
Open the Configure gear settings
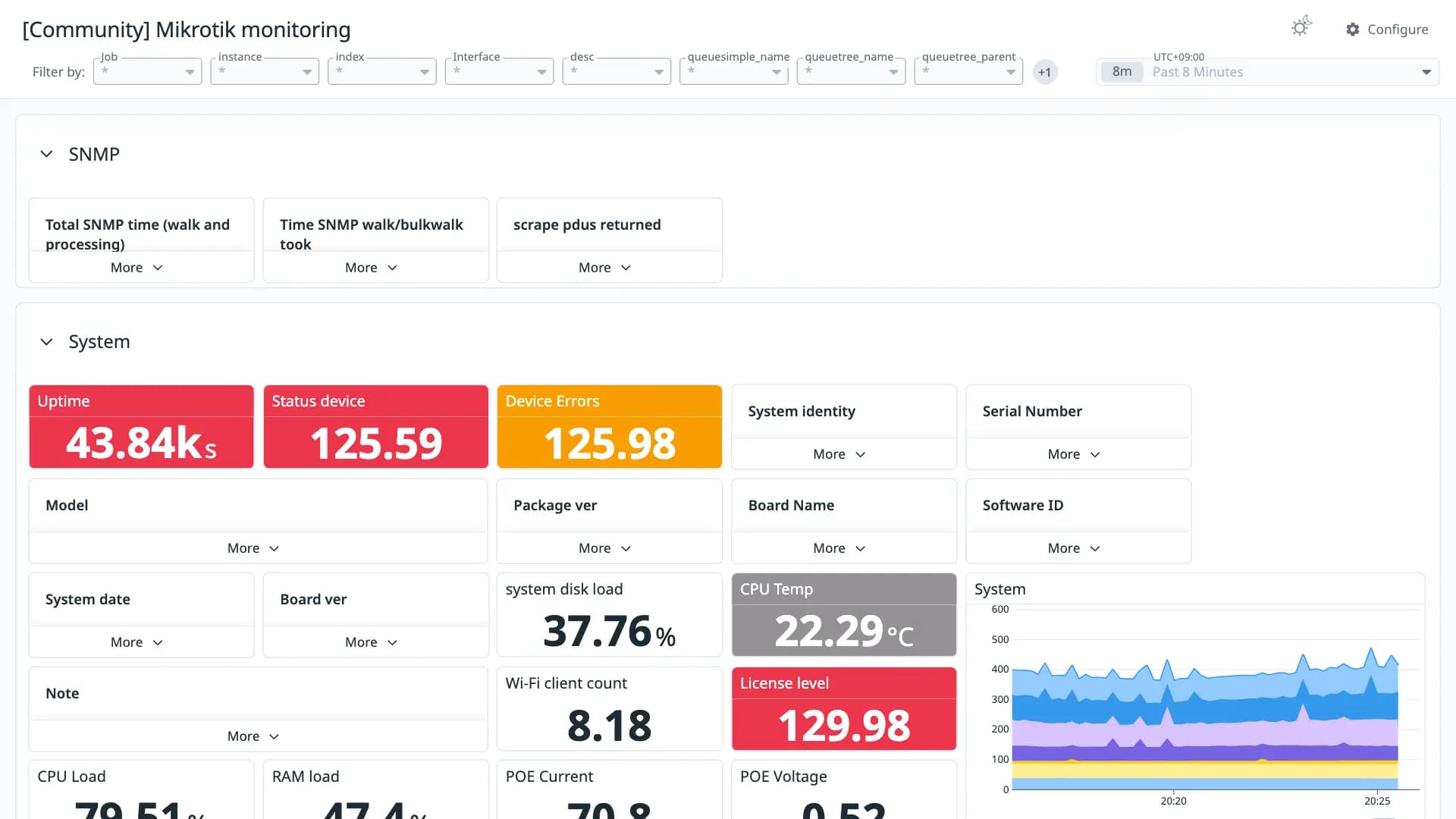[1387, 29]
